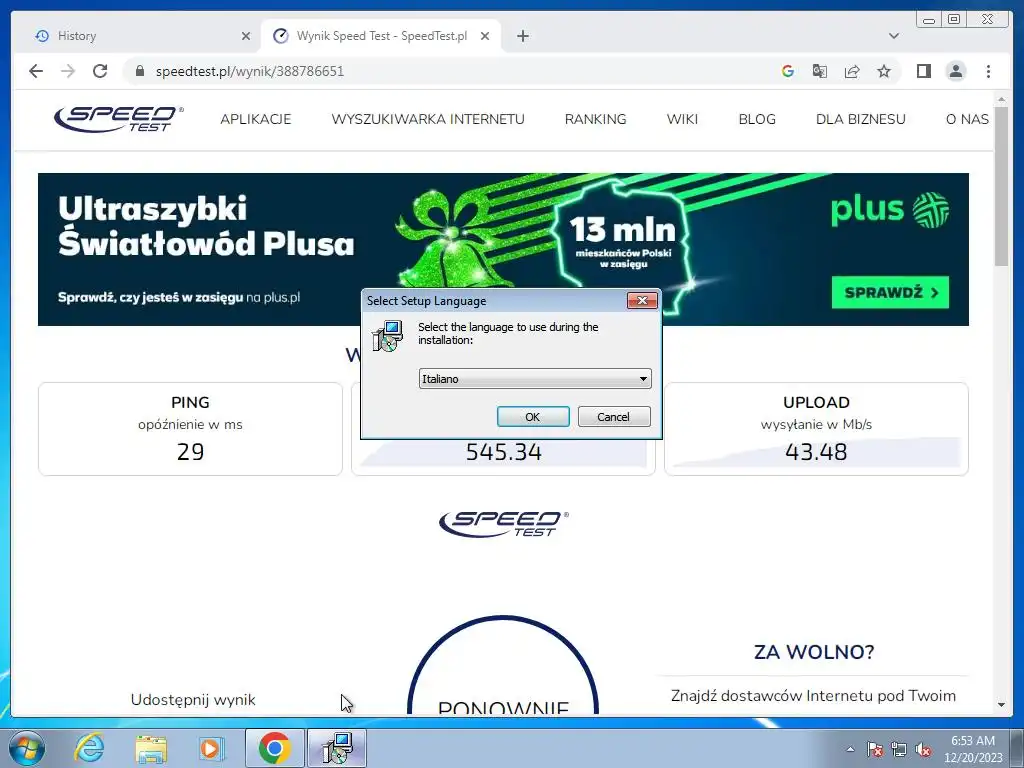
Task: Show hidden tray icons arrow
Action: 850,749
